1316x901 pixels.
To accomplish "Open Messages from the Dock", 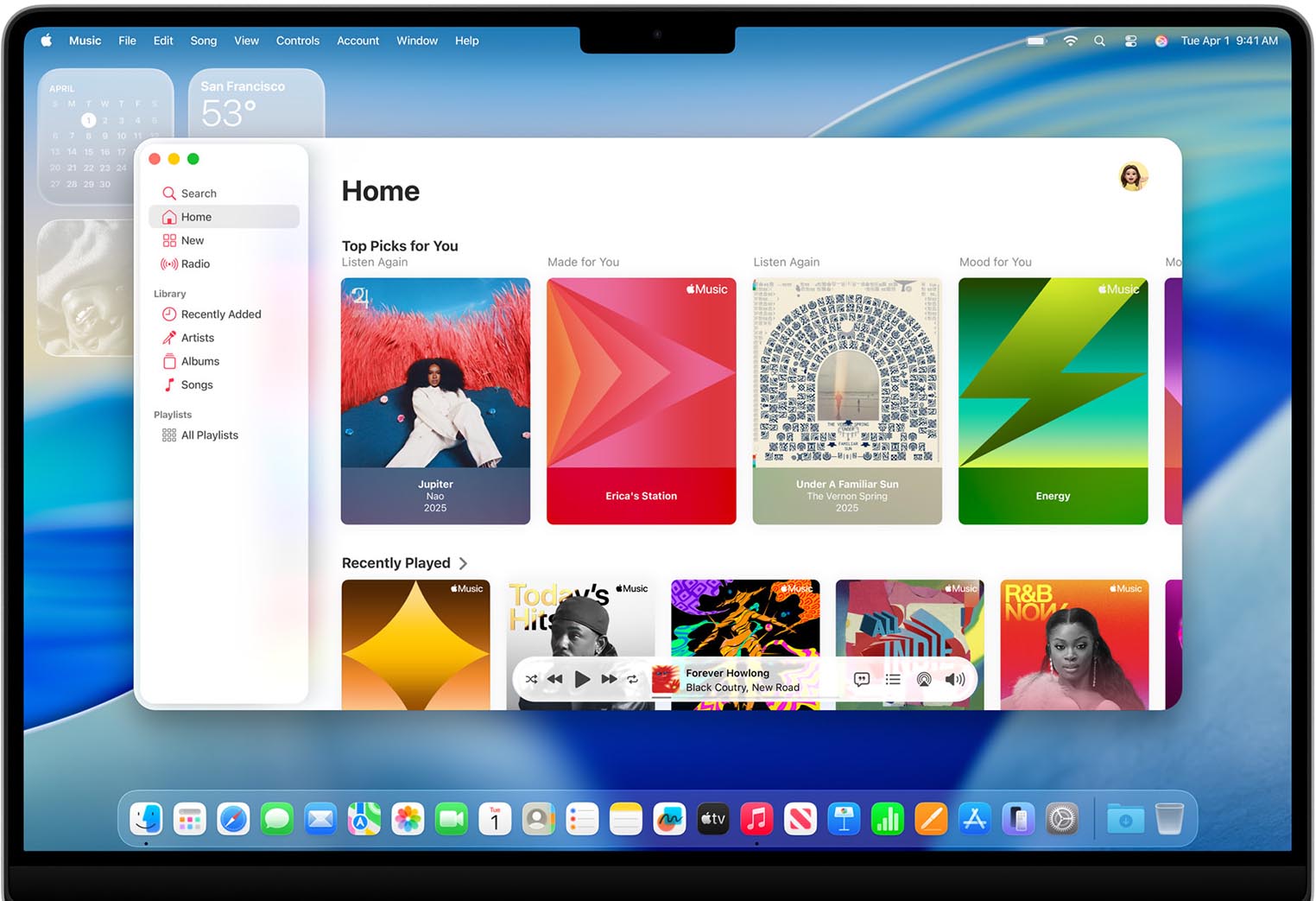I will click(277, 818).
